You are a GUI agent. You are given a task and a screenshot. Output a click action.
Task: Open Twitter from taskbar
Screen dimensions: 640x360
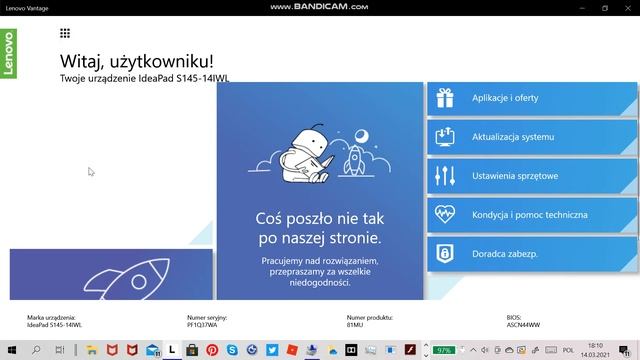[272, 350]
